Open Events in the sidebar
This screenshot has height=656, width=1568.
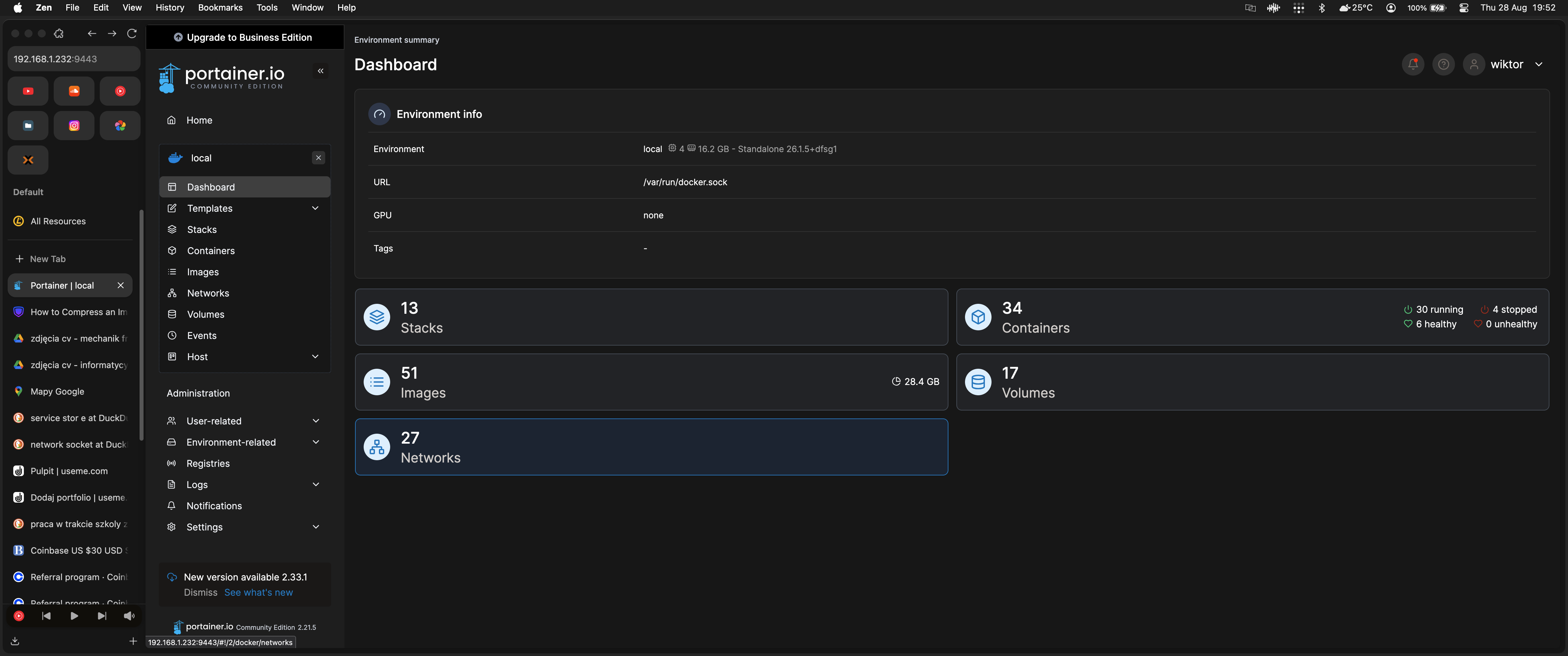pyautogui.click(x=245, y=336)
